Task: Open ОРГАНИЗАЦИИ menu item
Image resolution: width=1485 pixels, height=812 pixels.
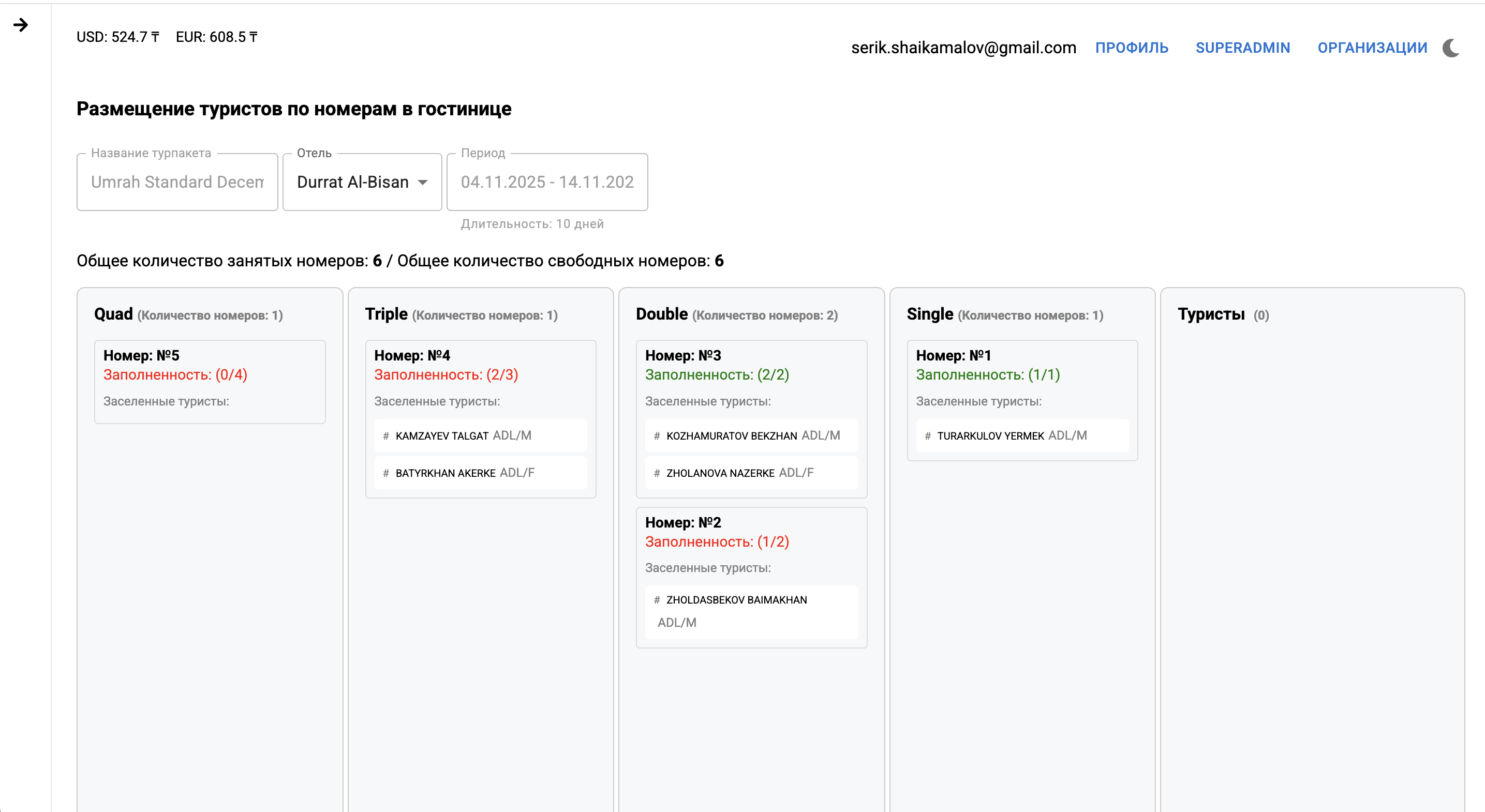Action: (1372, 48)
